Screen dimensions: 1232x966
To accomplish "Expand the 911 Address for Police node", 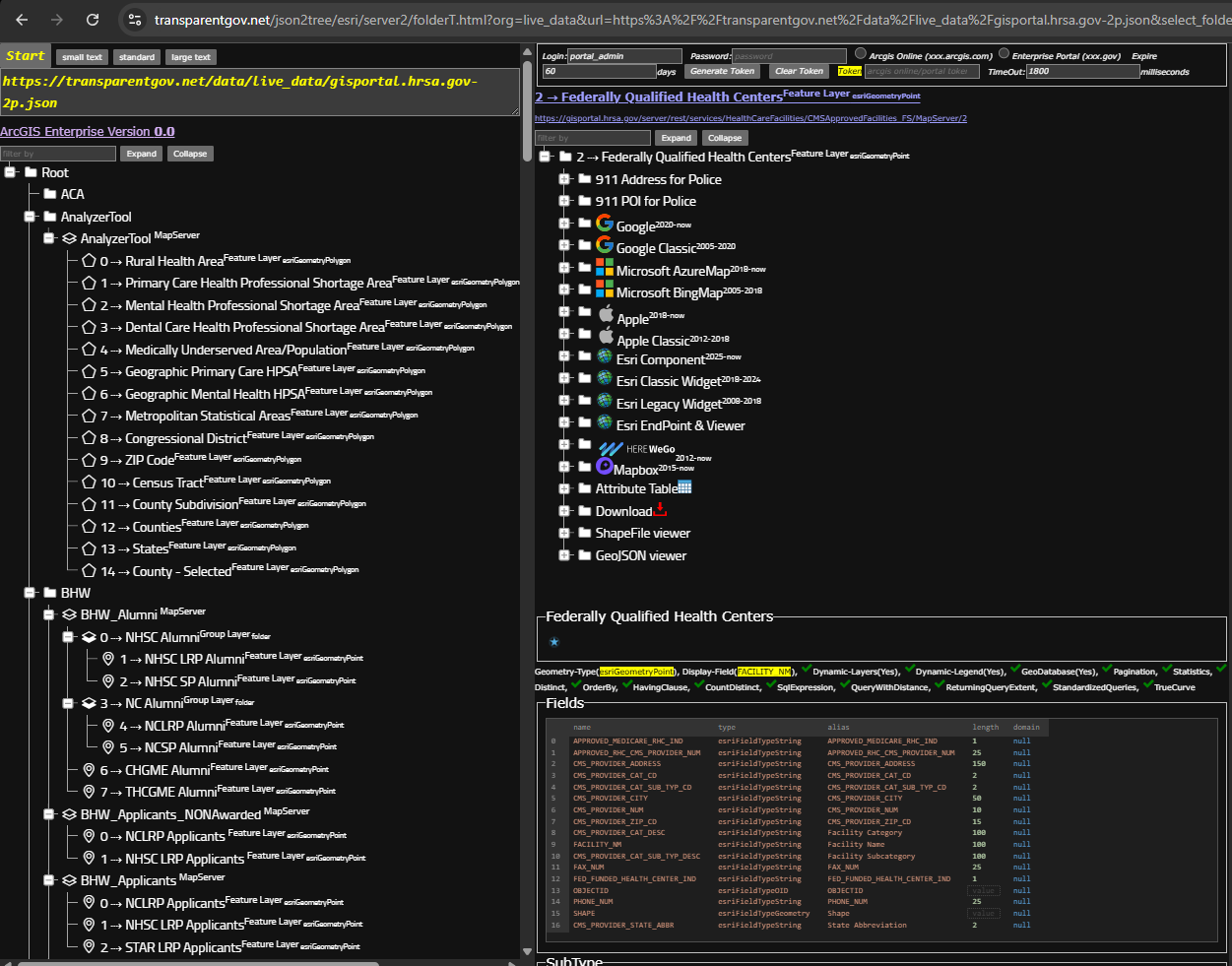I will (564, 179).
